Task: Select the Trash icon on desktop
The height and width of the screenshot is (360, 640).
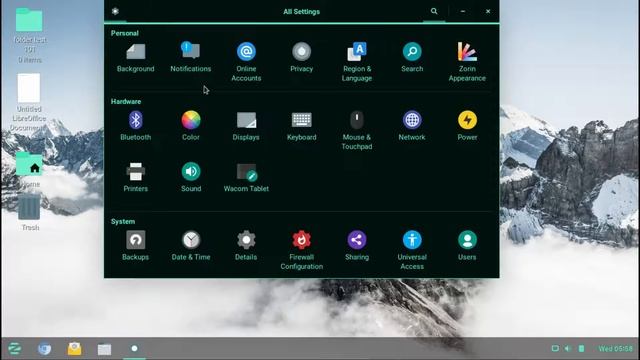Action: (30, 213)
